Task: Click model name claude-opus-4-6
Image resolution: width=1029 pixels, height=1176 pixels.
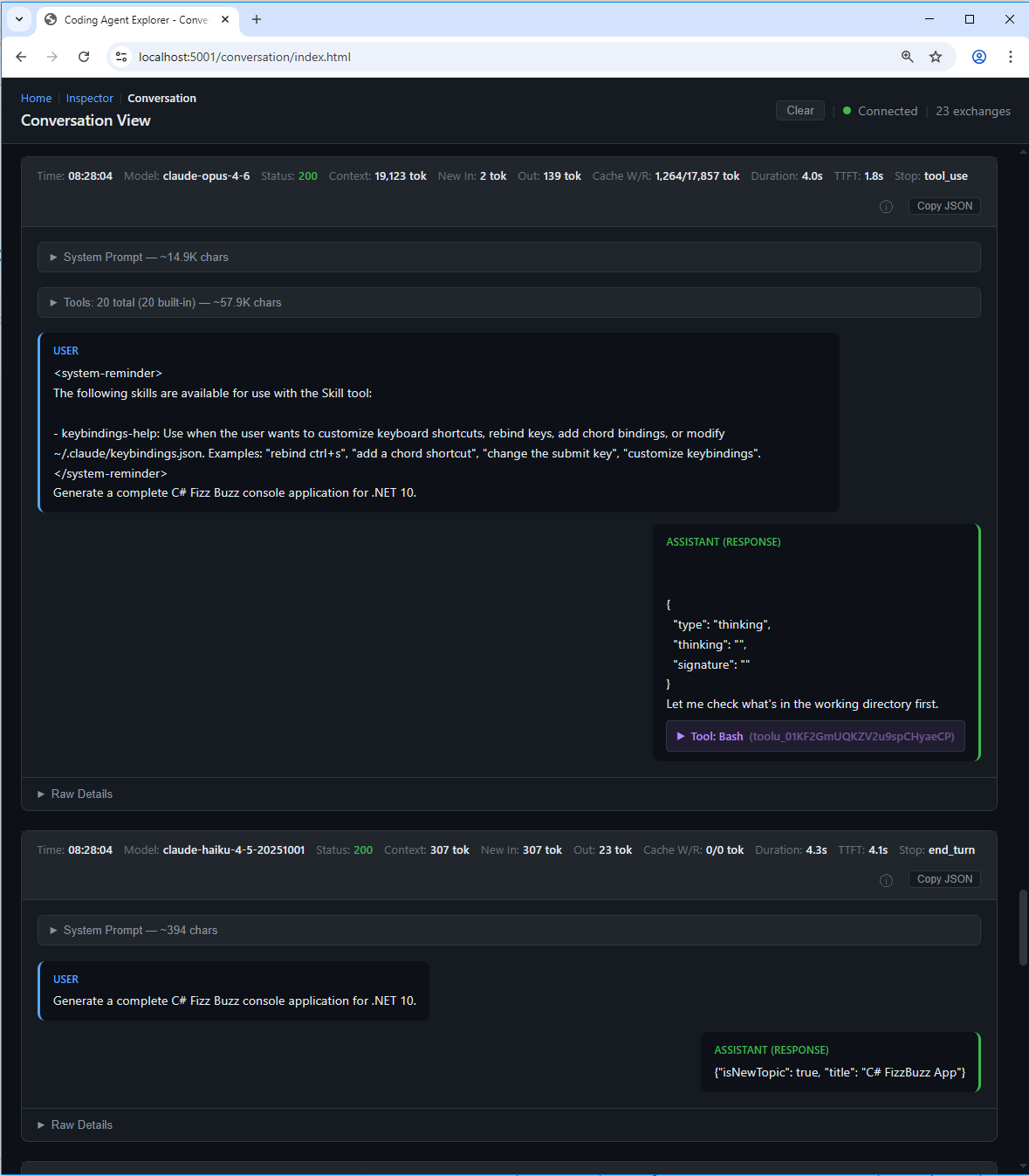Action: tap(206, 176)
